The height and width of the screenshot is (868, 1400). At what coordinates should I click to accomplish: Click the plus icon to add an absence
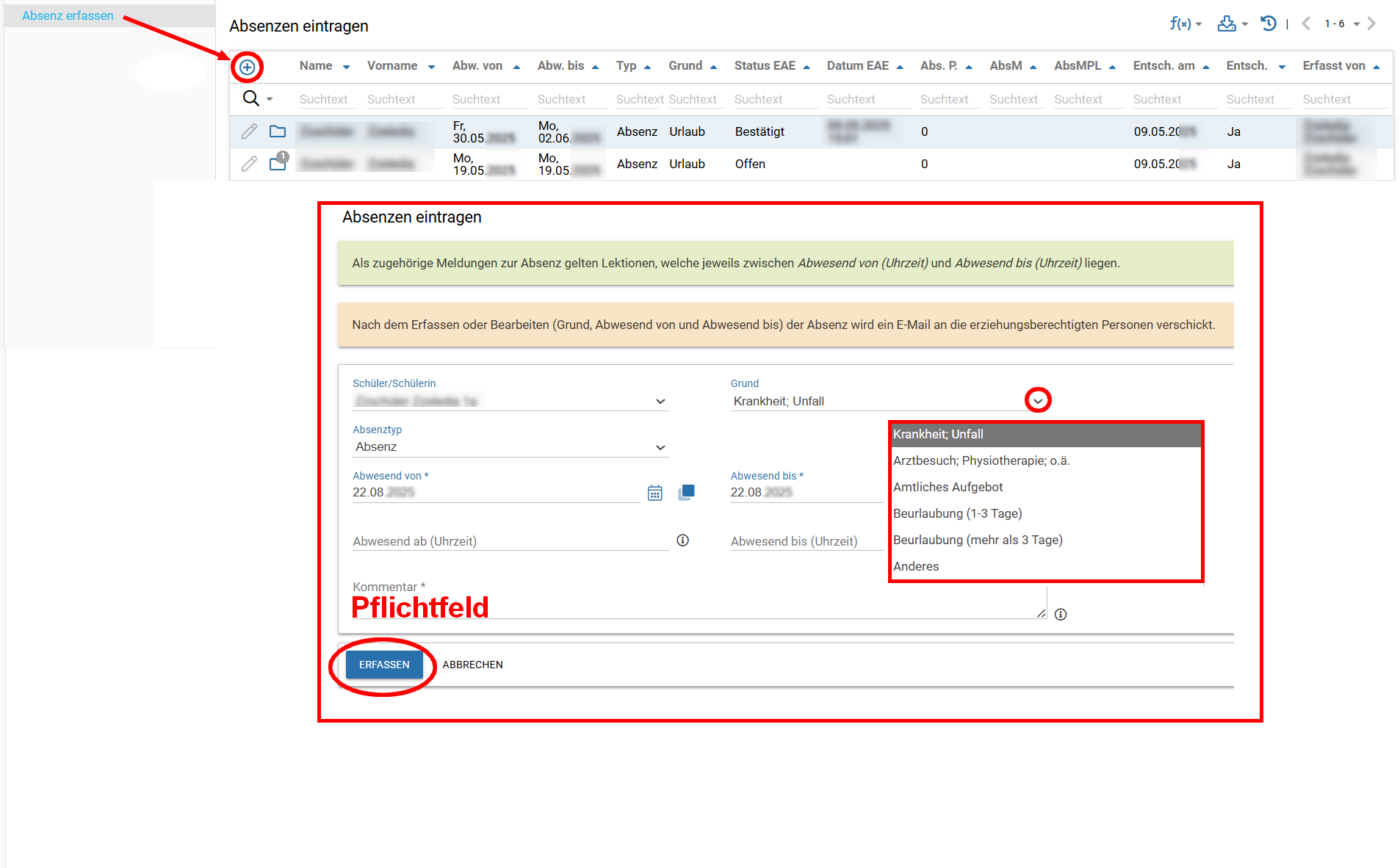(x=248, y=68)
